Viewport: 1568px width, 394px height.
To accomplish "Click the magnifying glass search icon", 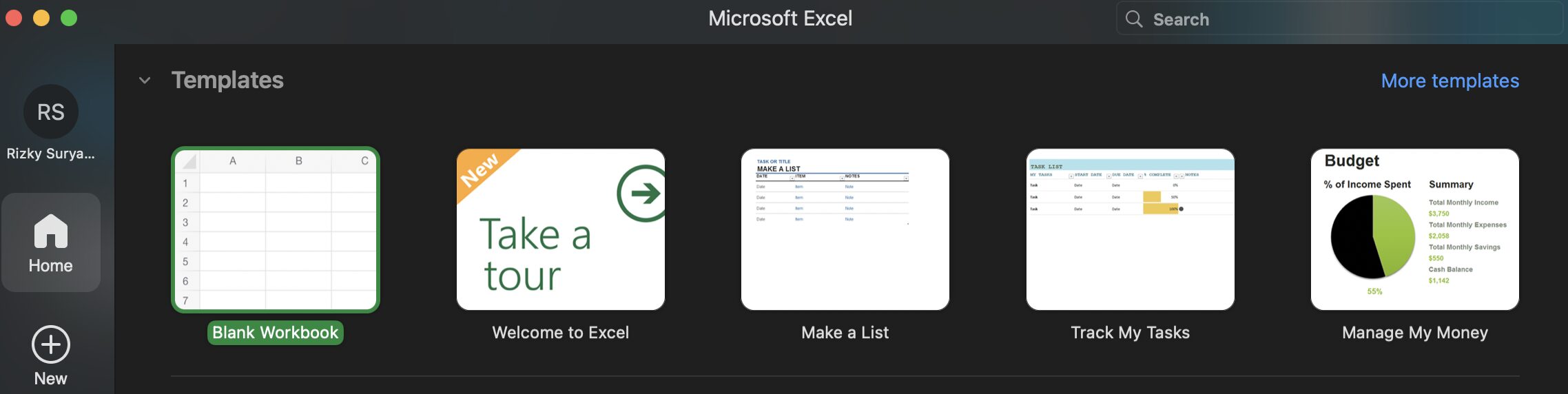I will coord(1133,19).
